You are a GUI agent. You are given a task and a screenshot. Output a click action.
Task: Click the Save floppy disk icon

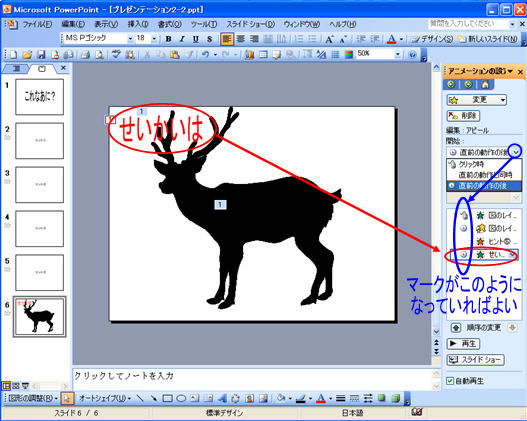pos(41,54)
